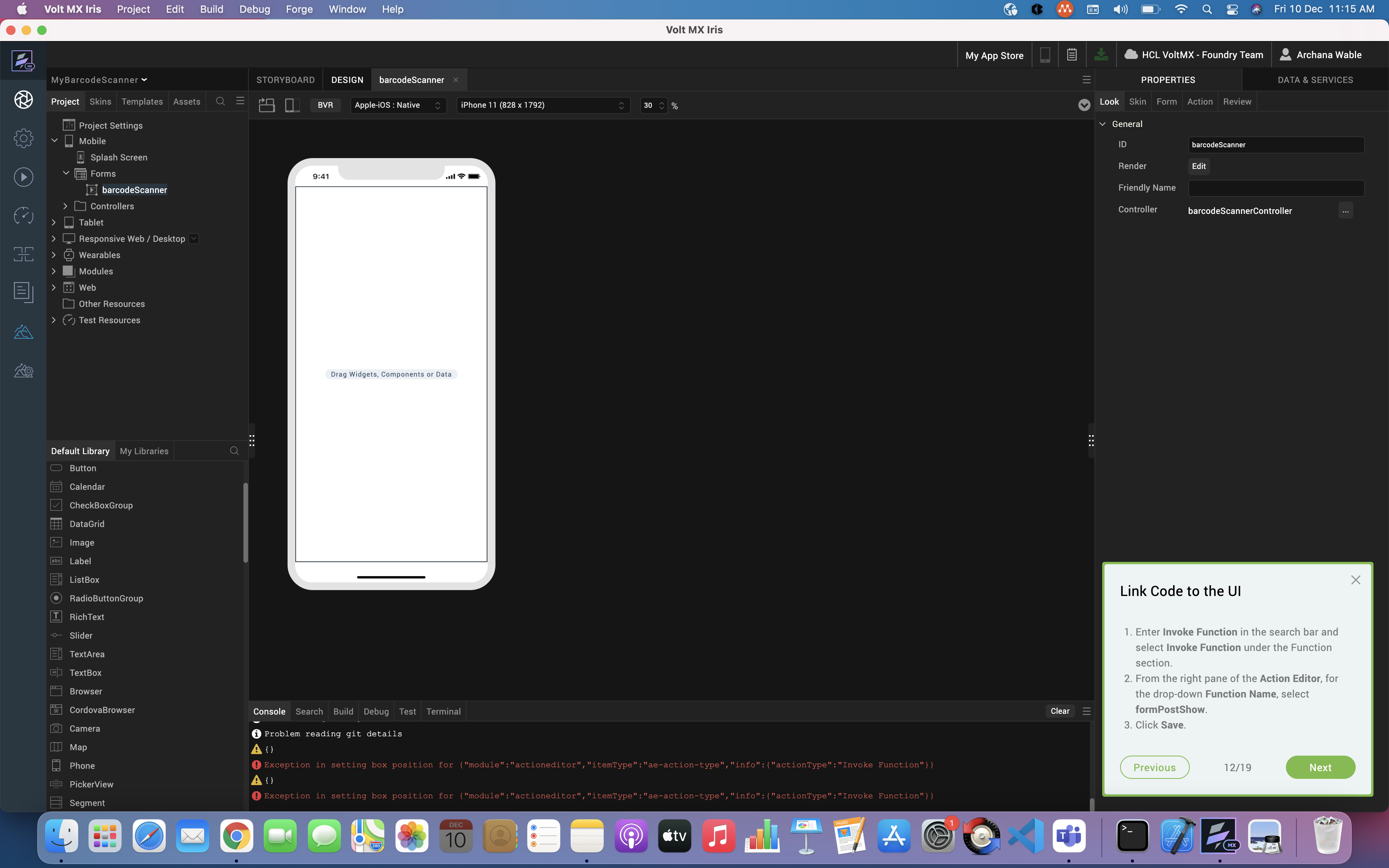
Task: Open the Apple-iOS : Native platform dropdown
Action: pyautogui.click(x=398, y=105)
